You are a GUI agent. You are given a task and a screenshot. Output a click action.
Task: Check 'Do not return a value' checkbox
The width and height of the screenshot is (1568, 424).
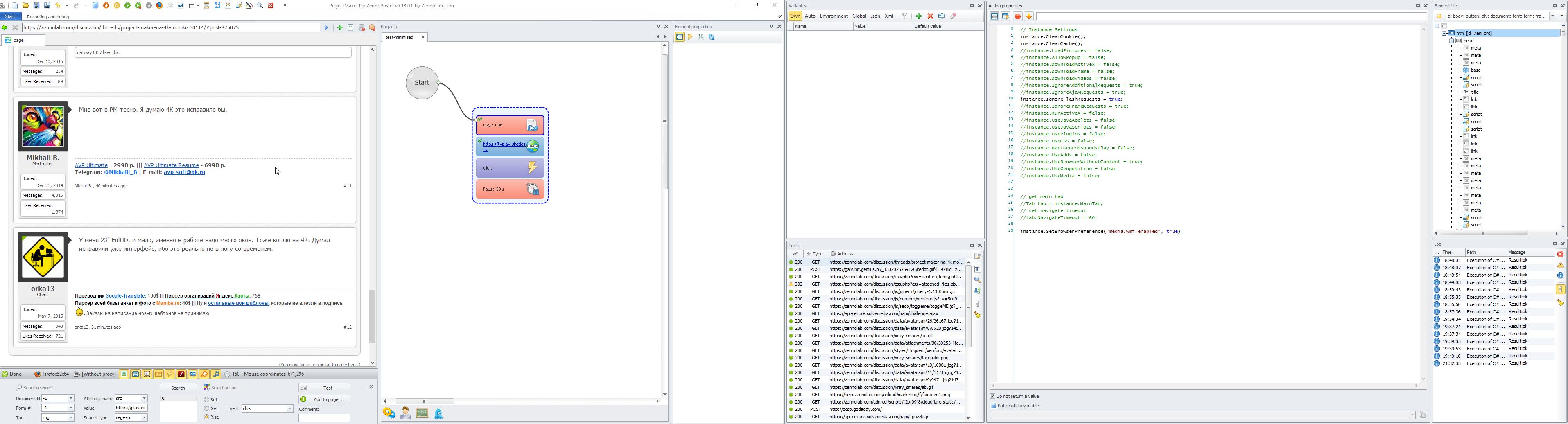click(993, 396)
